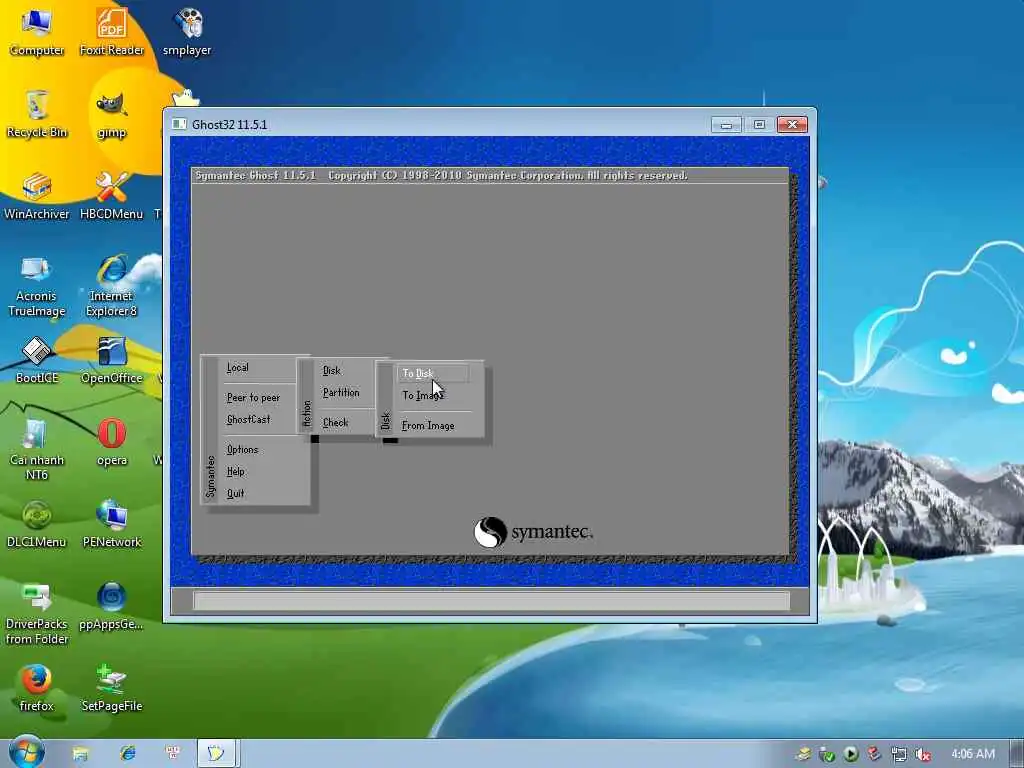This screenshot has height=768, width=1024.
Task: Open PENetwork desktop icon
Action: point(112,524)
